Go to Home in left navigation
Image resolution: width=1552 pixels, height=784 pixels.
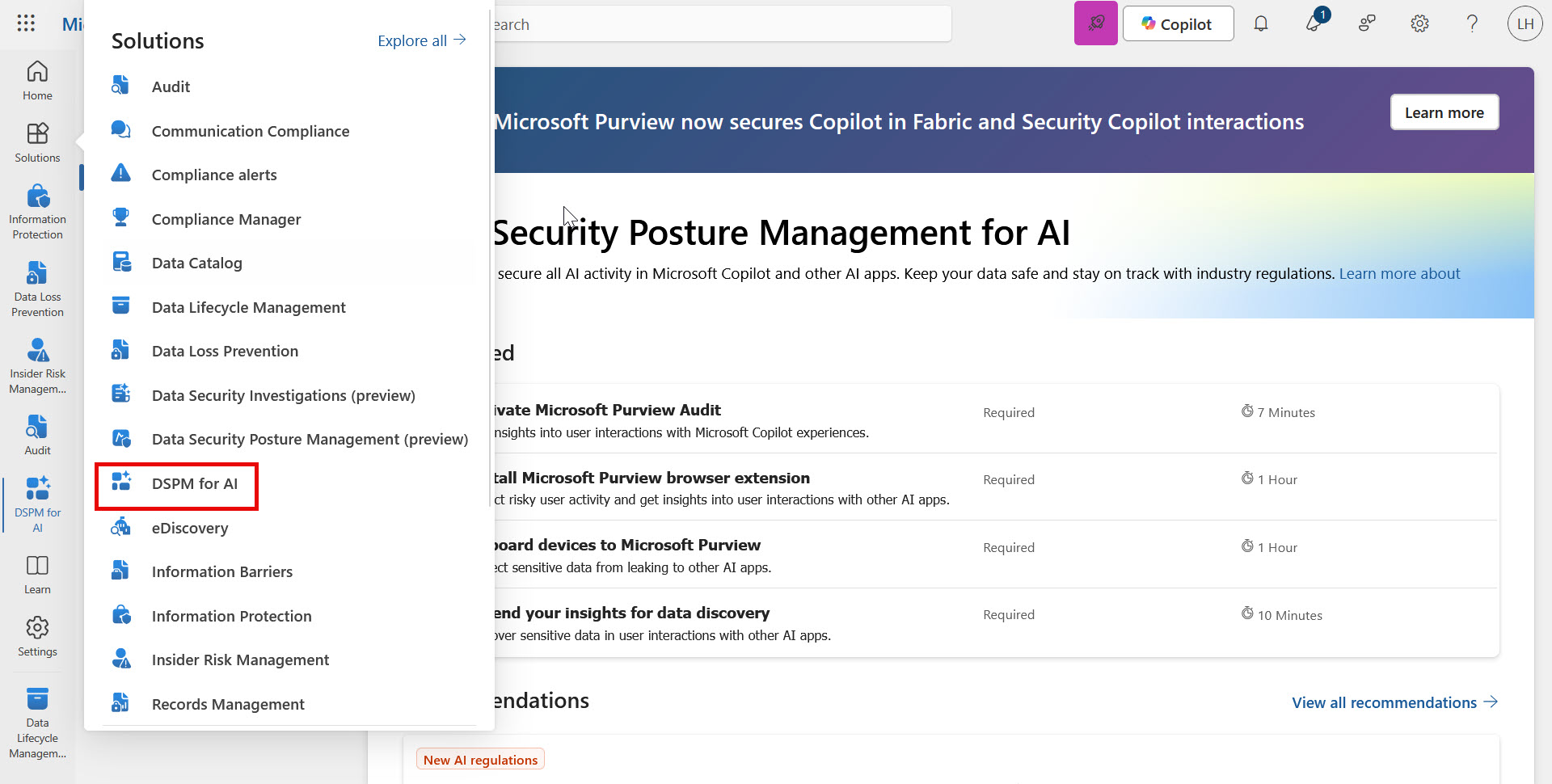37,81
